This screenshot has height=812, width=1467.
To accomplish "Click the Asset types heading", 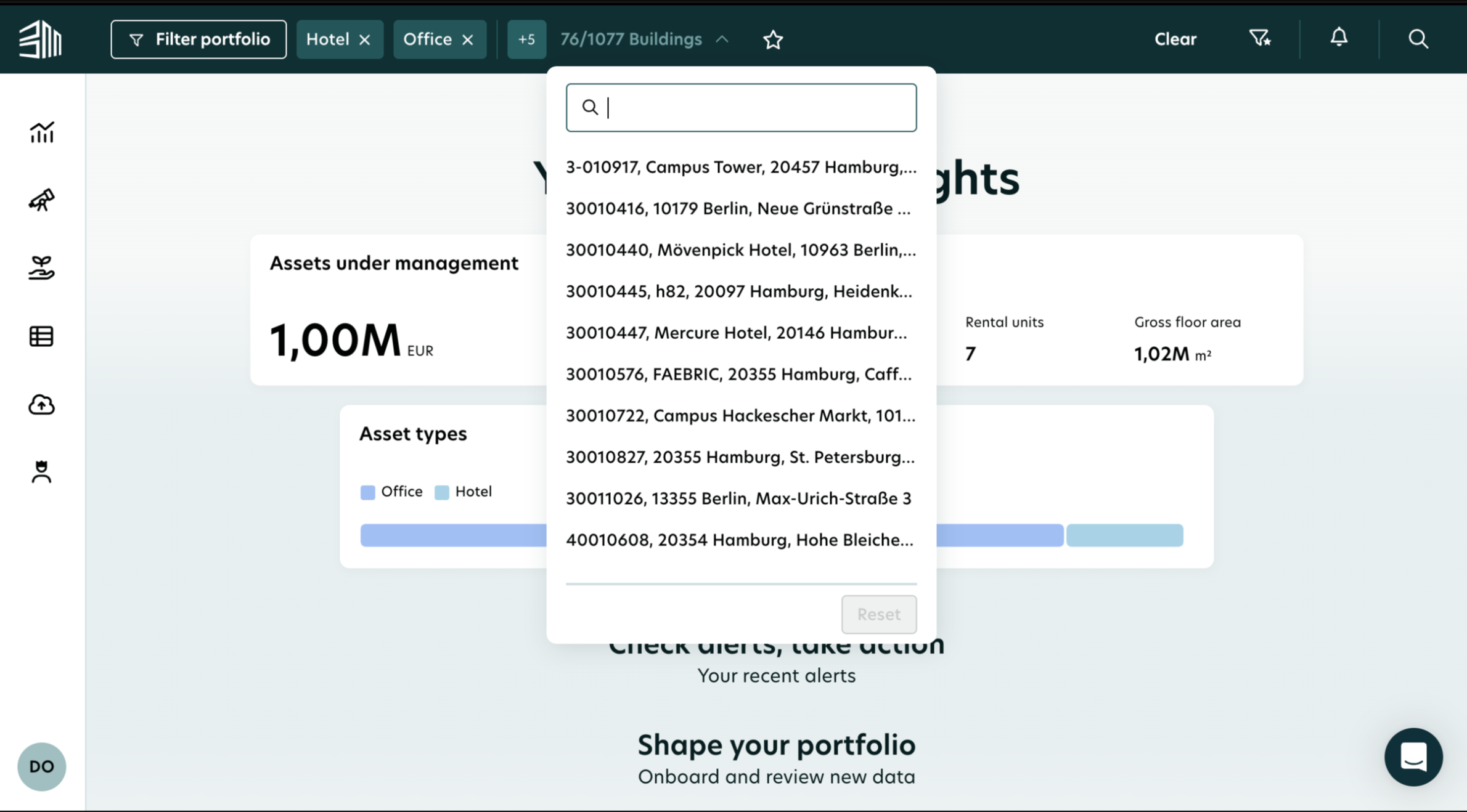I will [x=413, y=434].
